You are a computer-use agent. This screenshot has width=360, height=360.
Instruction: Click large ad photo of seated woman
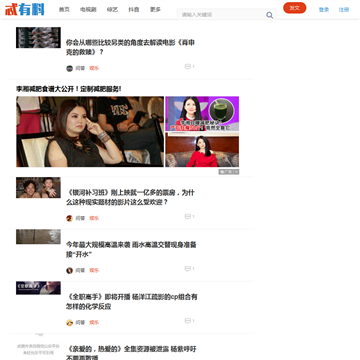point(90,132)
